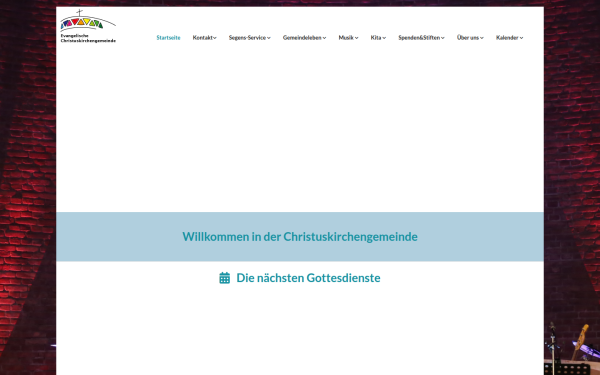Expand the chevron next to Kalender
The height and width of the screenshot is (375, 600).
(521, 38)
